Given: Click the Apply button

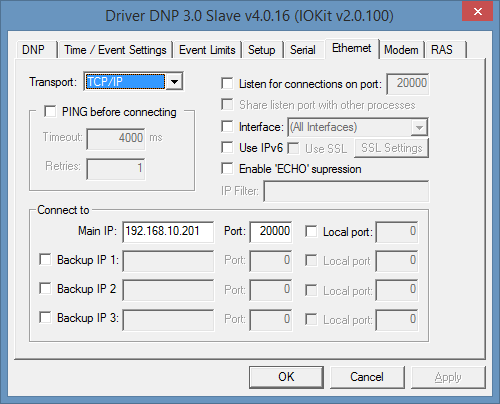Looking at the screenshot, I should click(x=448, y=377).
